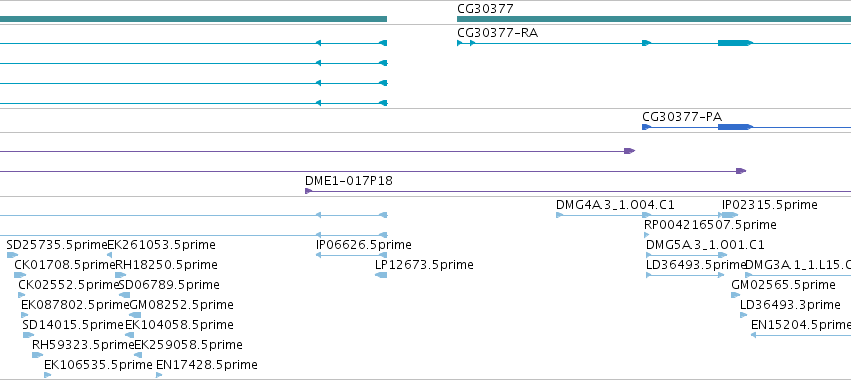Click the EN15204.5prime label
This screenshot has width=851, height=380.
click(801, 325)
